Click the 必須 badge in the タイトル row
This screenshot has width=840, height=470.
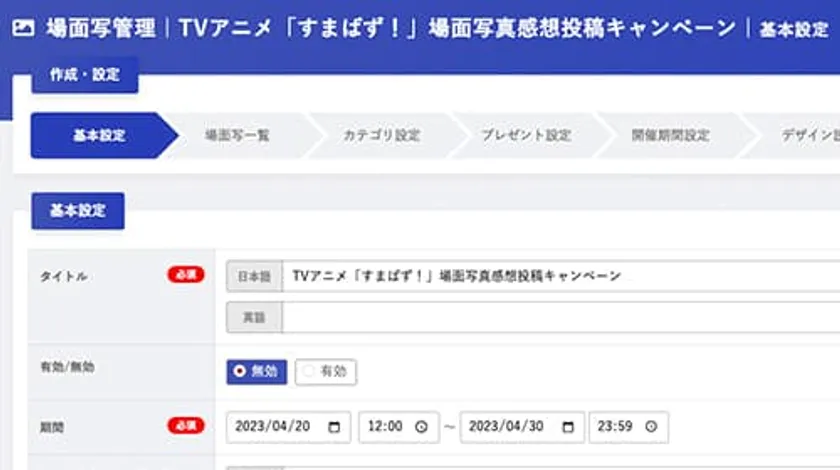[186, 275]
